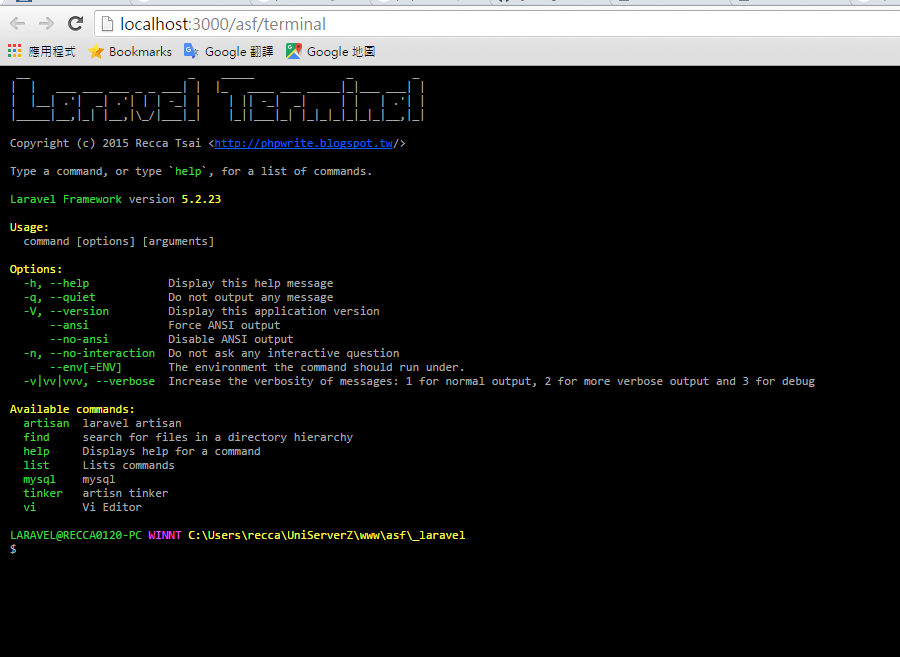Click 'Force ANSI output' description
Image resolution: width=900 pixels, height=657 pixels.
click(x=224, y=325)
